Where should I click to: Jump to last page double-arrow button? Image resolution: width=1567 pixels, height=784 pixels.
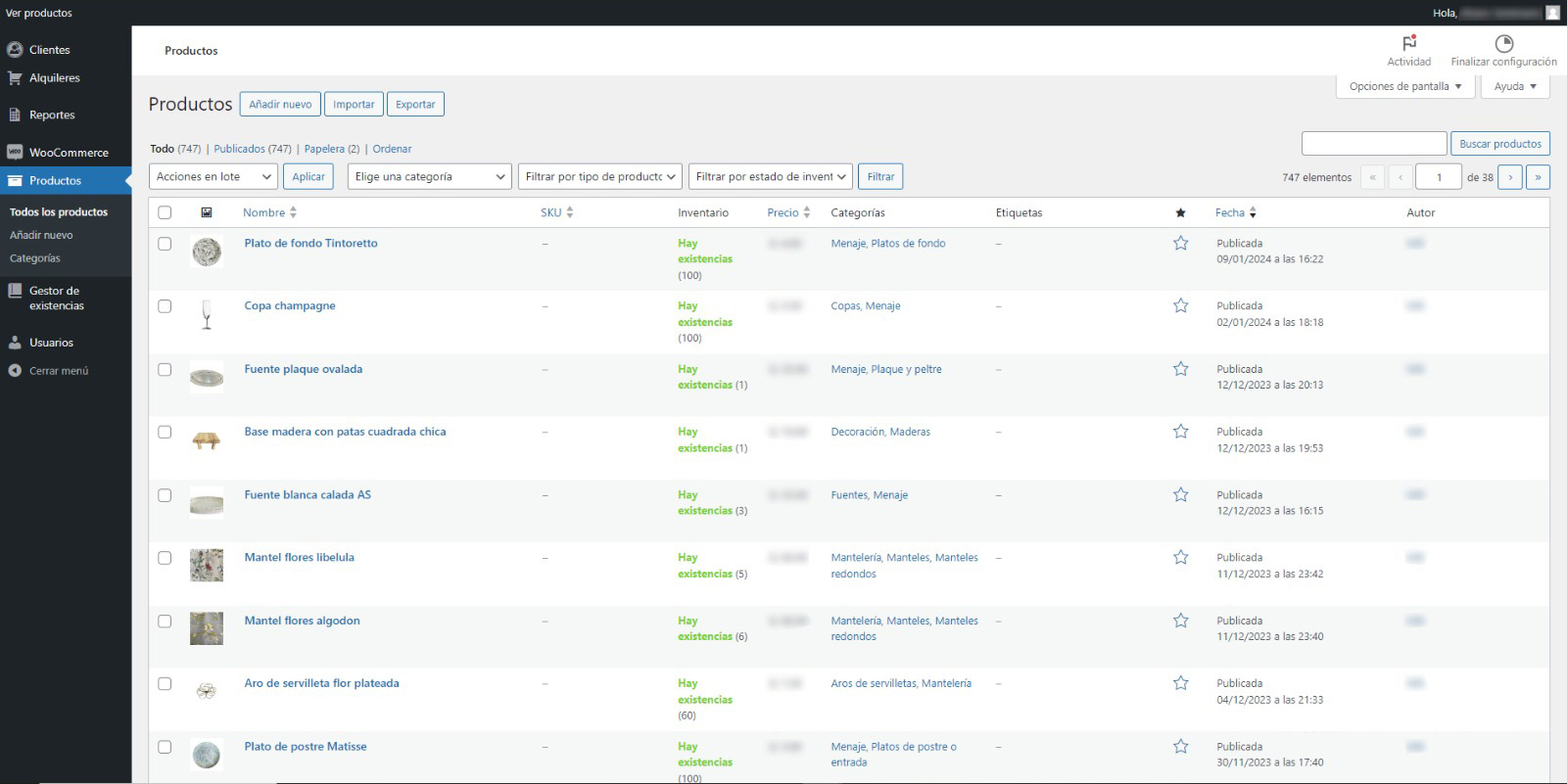[x=1538, y=177]
